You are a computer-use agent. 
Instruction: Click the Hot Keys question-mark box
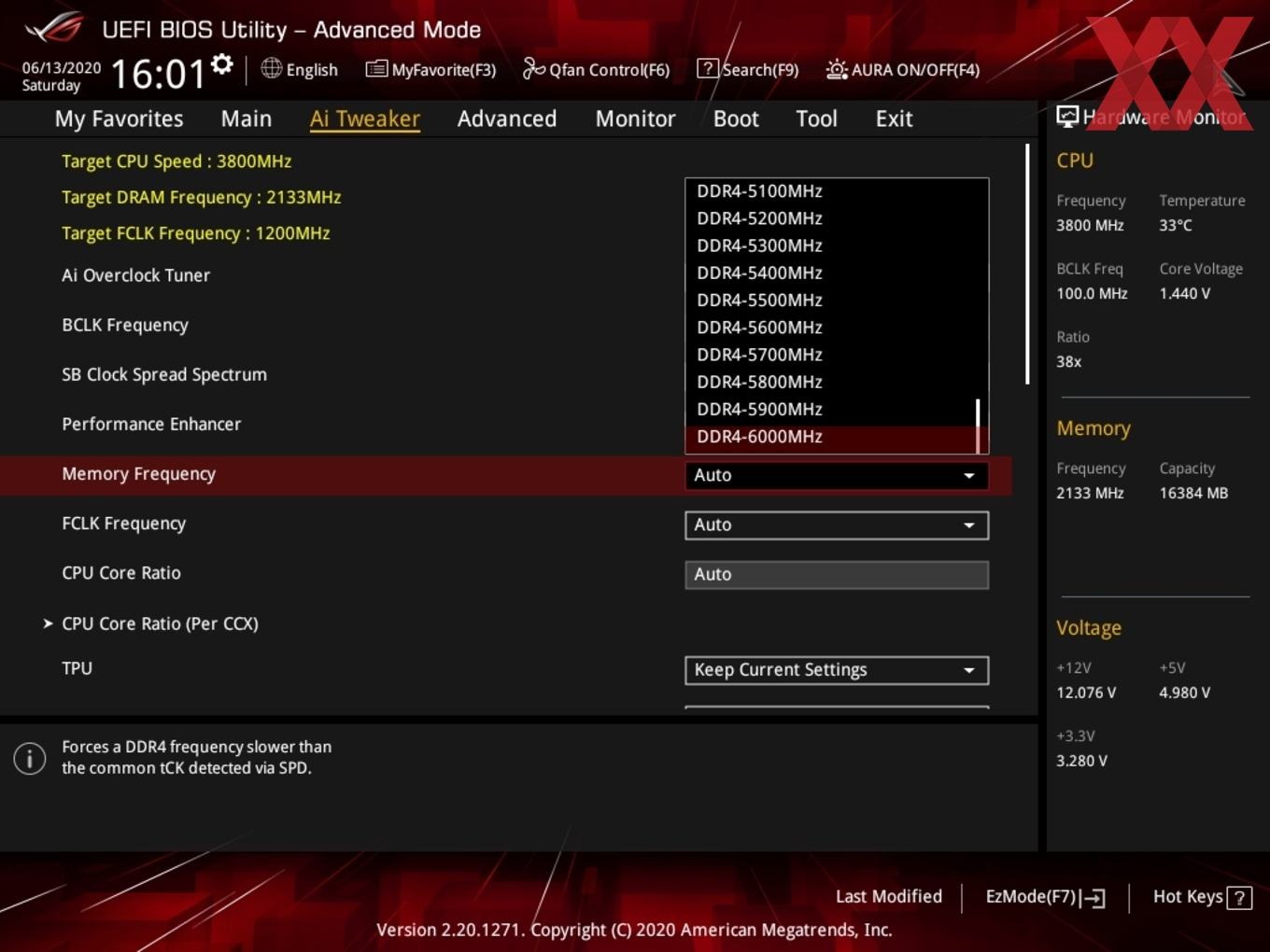pyautogui.click(x=1239, y=898)
